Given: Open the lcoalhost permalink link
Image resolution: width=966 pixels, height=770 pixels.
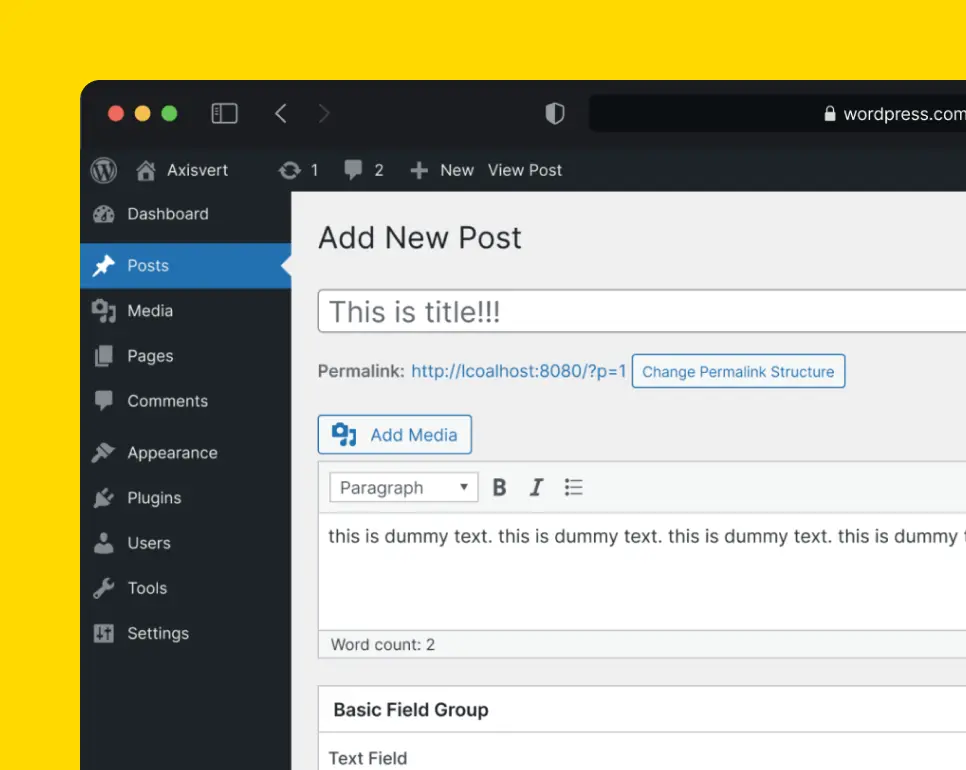Looking at the screenshot, I should (518, 372).
